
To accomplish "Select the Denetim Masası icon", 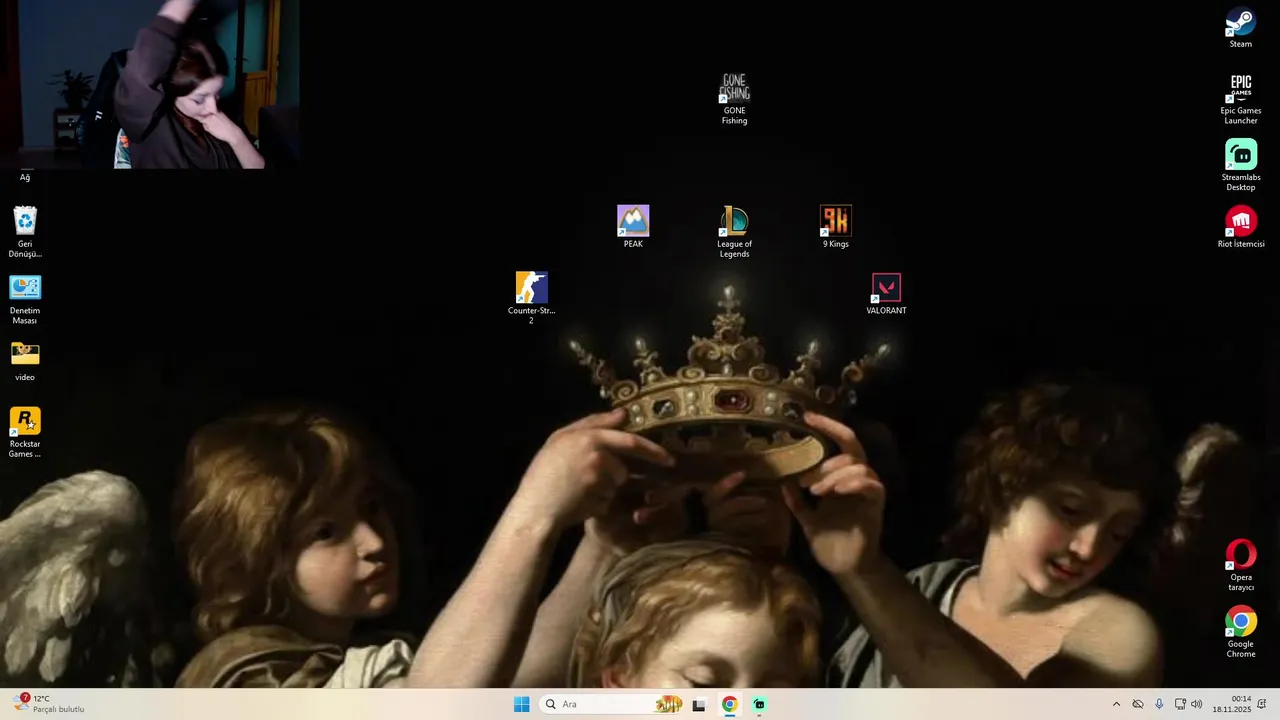I will coord(25,299).
